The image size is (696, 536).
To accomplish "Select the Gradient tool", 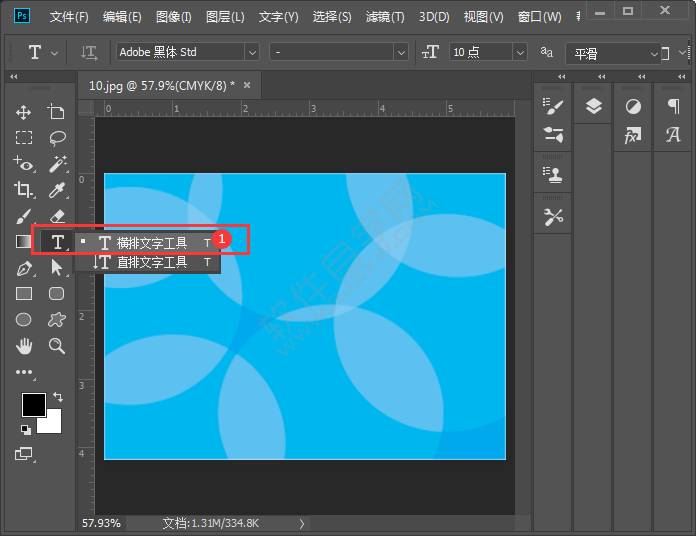I will (24, 242).
